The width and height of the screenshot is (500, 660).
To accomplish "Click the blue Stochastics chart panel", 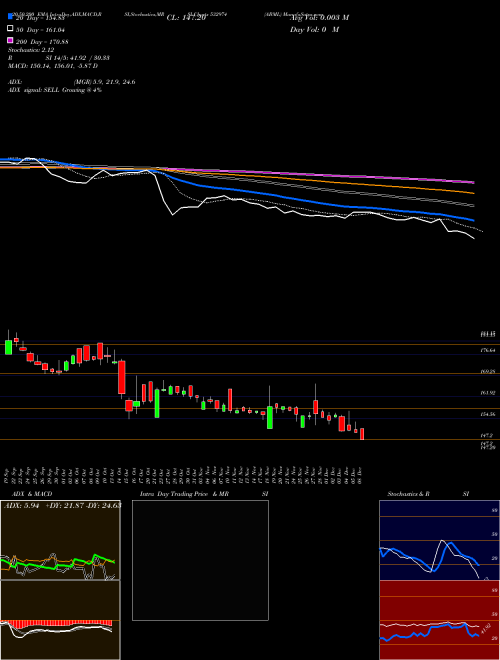I will pos(439,540).
